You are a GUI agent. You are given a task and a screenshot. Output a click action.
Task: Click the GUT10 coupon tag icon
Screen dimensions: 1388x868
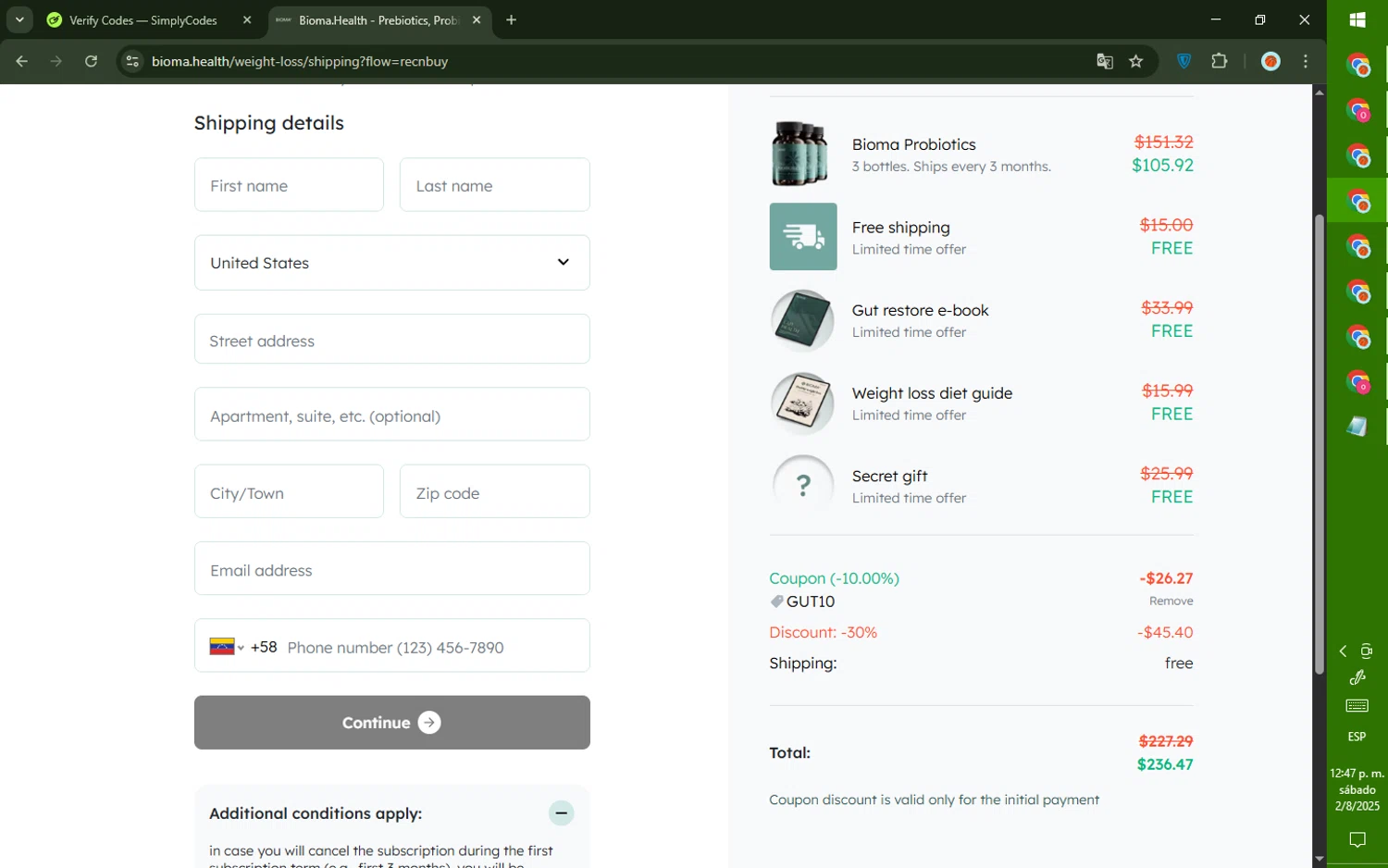tap(776, 601)
